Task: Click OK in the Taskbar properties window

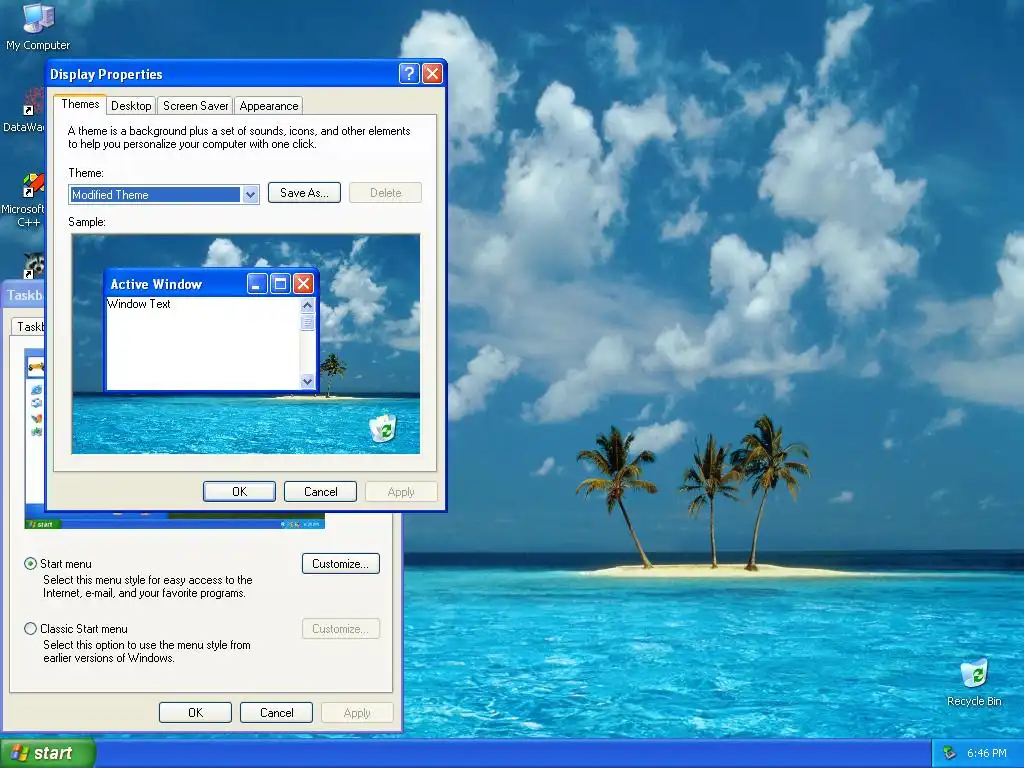Action: (x=195, y=712)
